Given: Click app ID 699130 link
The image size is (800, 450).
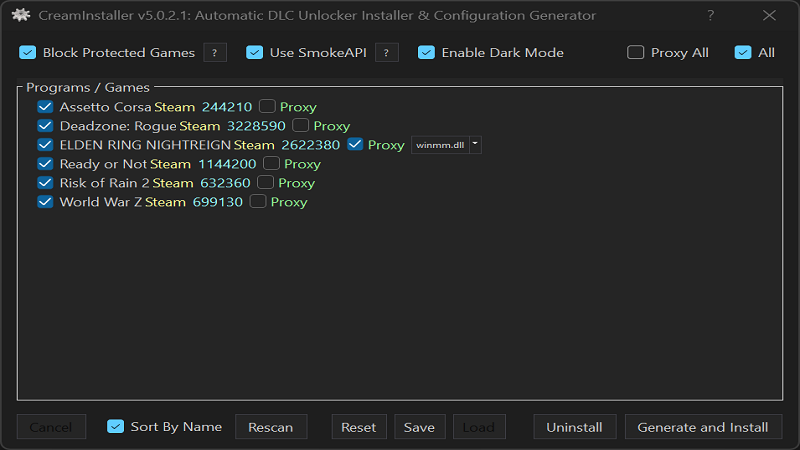Looking at the screenshot, I should pos(218,202).
